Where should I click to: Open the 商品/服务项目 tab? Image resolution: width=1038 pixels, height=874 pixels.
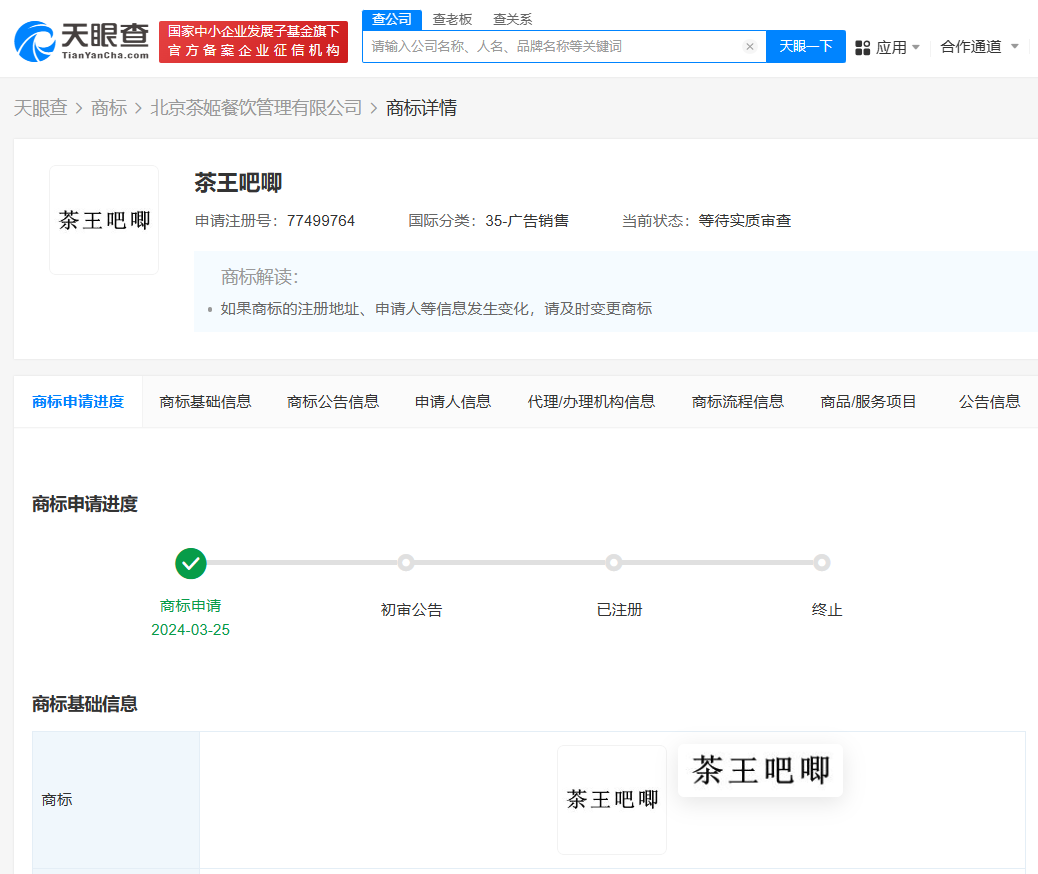[868, 402]
